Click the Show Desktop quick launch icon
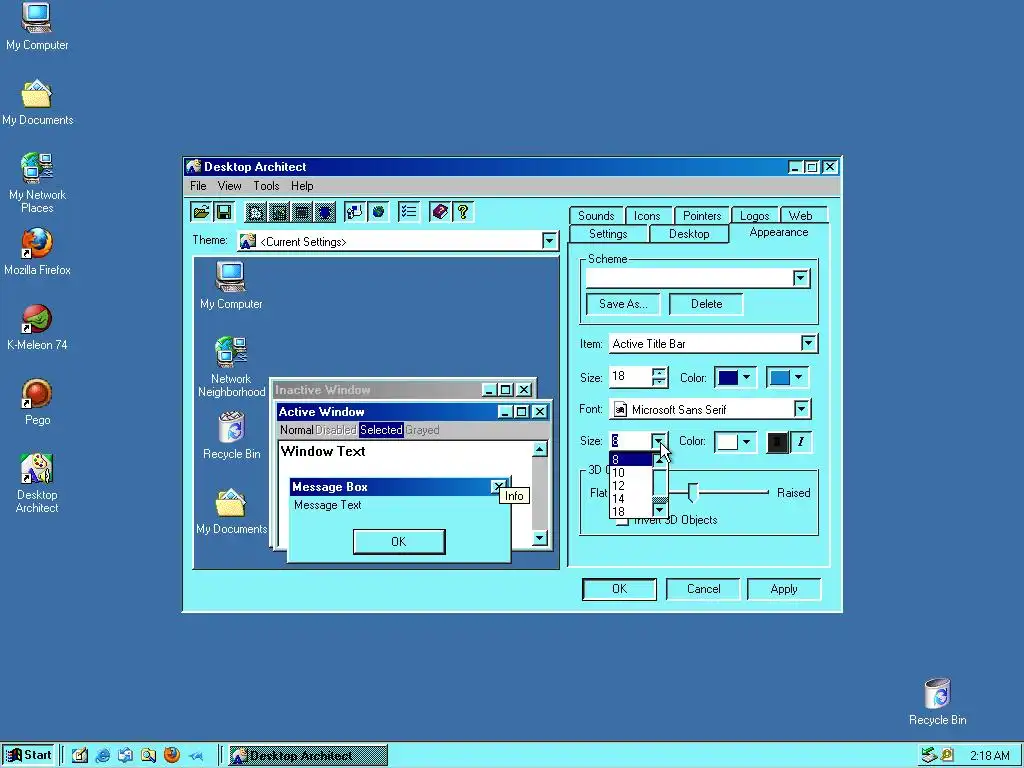The image size is (1024, 768). [x=80, y=755]
